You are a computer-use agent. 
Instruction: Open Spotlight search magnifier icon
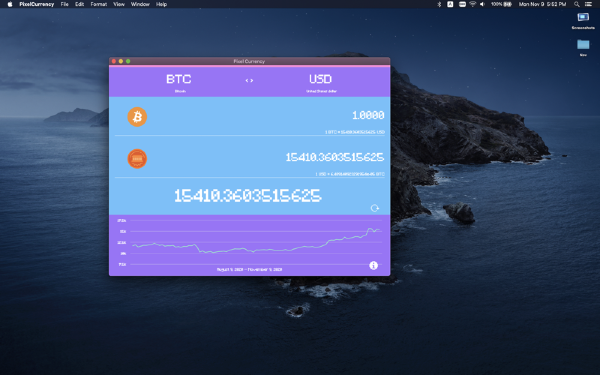point(577,4)
